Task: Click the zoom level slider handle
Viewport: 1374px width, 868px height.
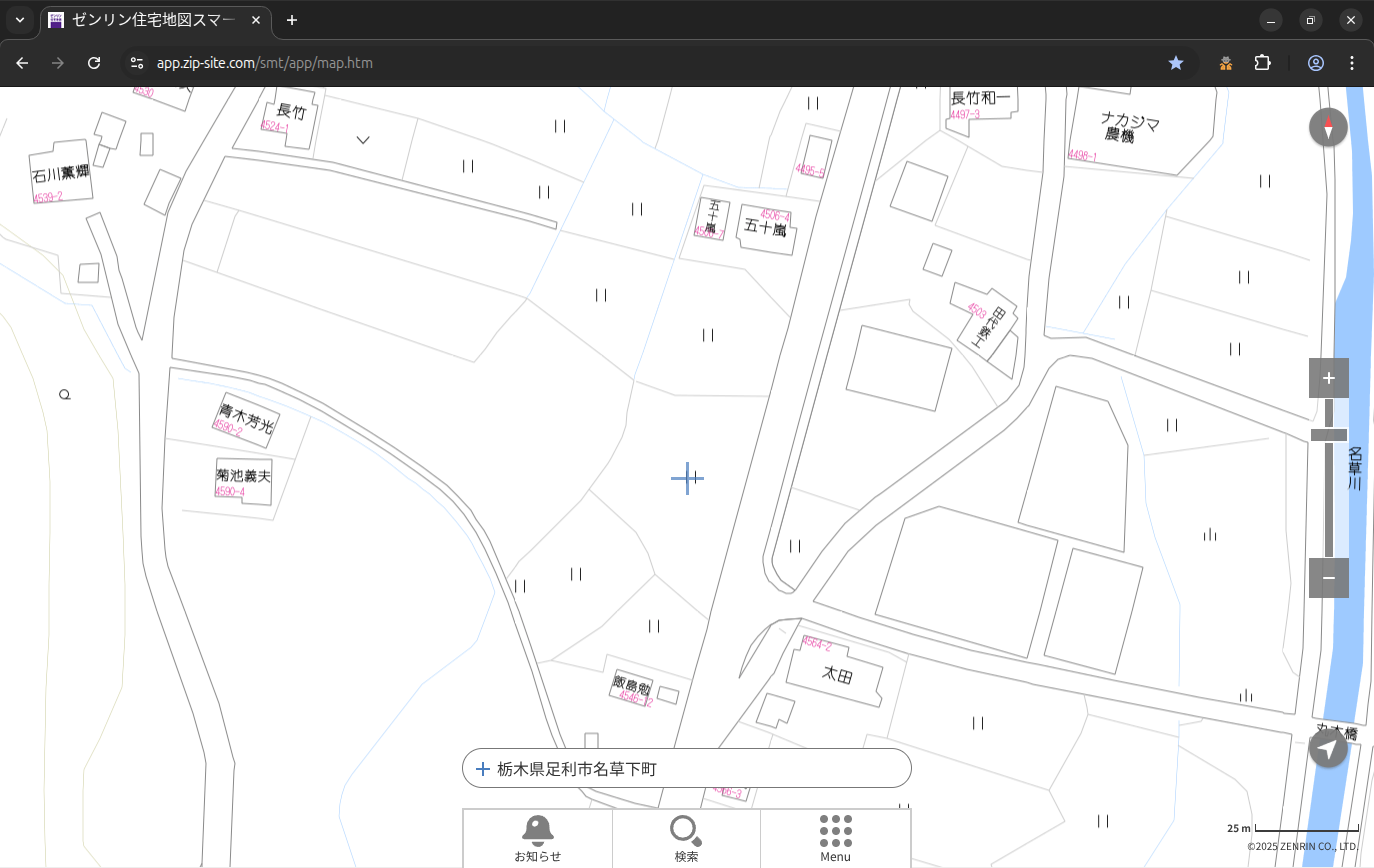Action: 1328,435
